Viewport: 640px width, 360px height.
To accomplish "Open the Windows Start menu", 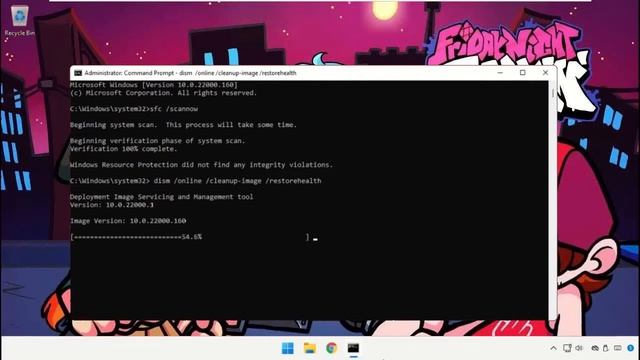I will [288, 348].
